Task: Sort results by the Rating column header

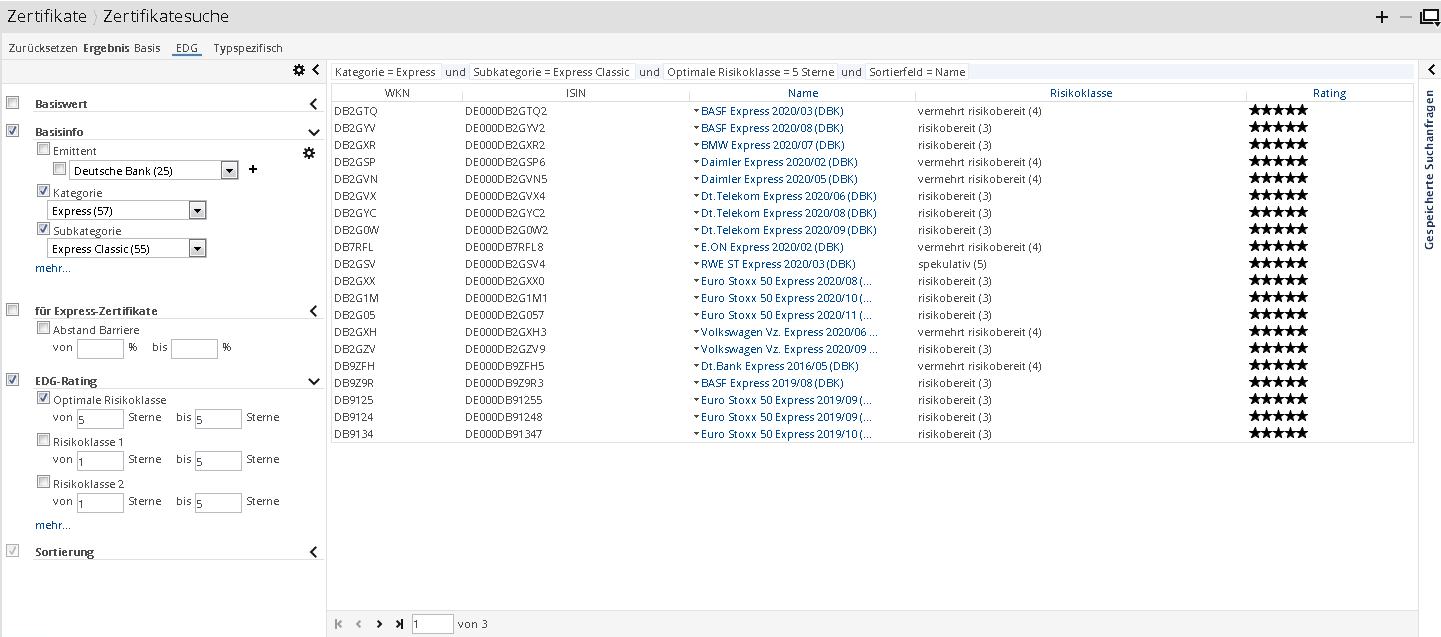Action: (1329, 93)
